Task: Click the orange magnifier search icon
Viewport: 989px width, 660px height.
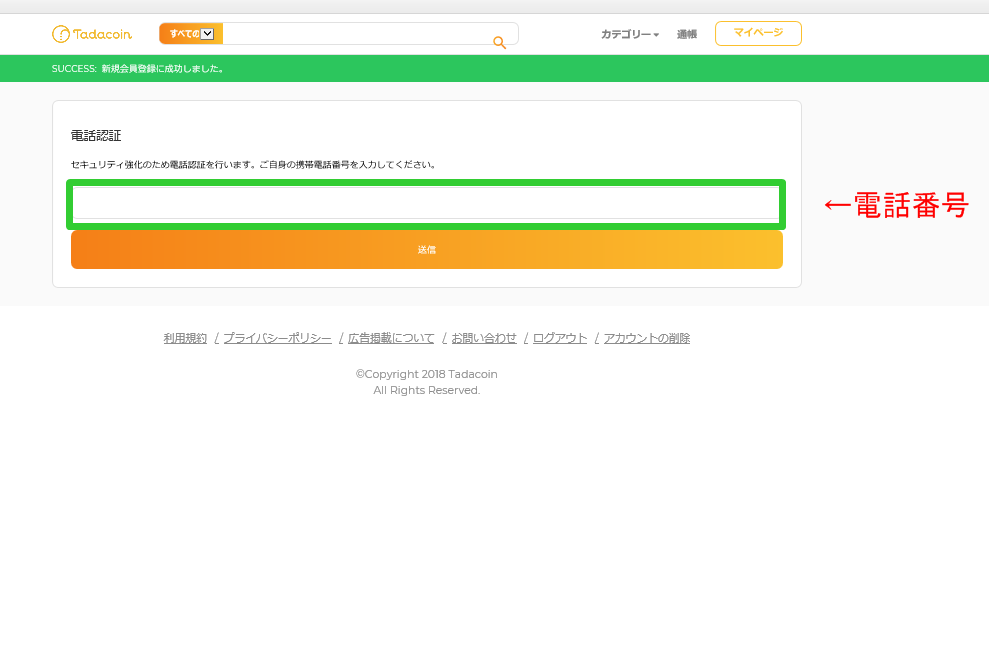Action: tap(499, 42)
